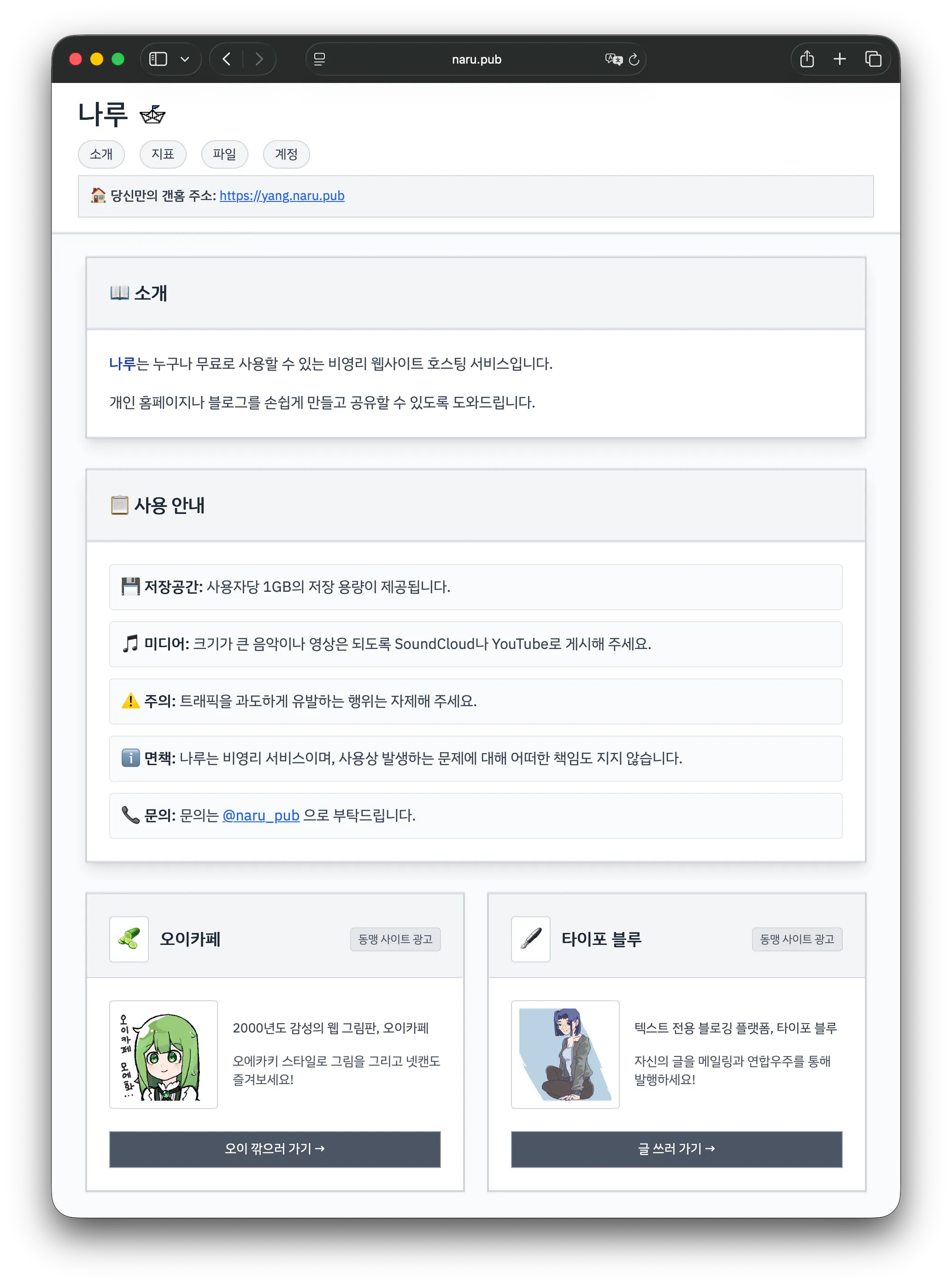Reload the page with refresh icon
952x1286 pixels.
tap(634, 59)
